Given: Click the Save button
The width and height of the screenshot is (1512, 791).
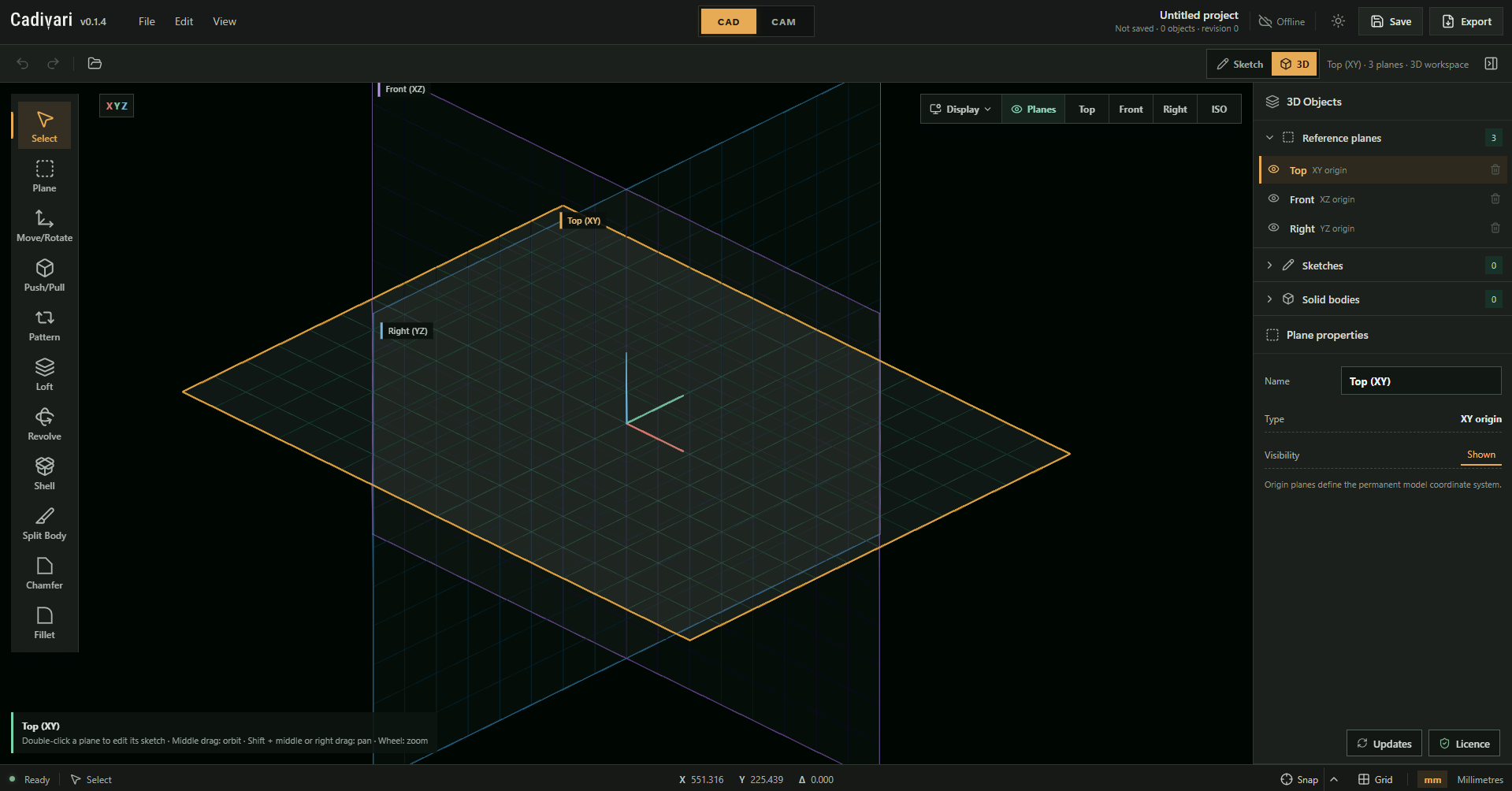Looking at the screenshot, I should (x=1391, y=21).
